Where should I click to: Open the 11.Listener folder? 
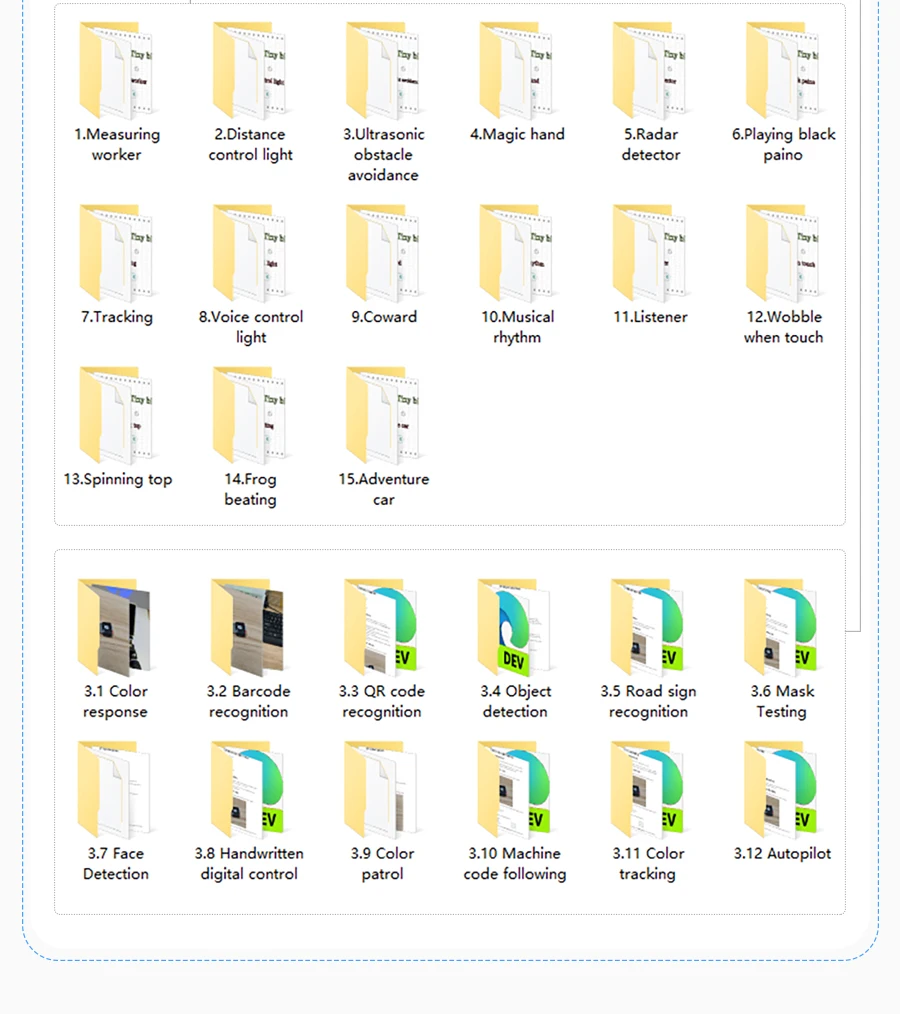click(x=650, y=254)
